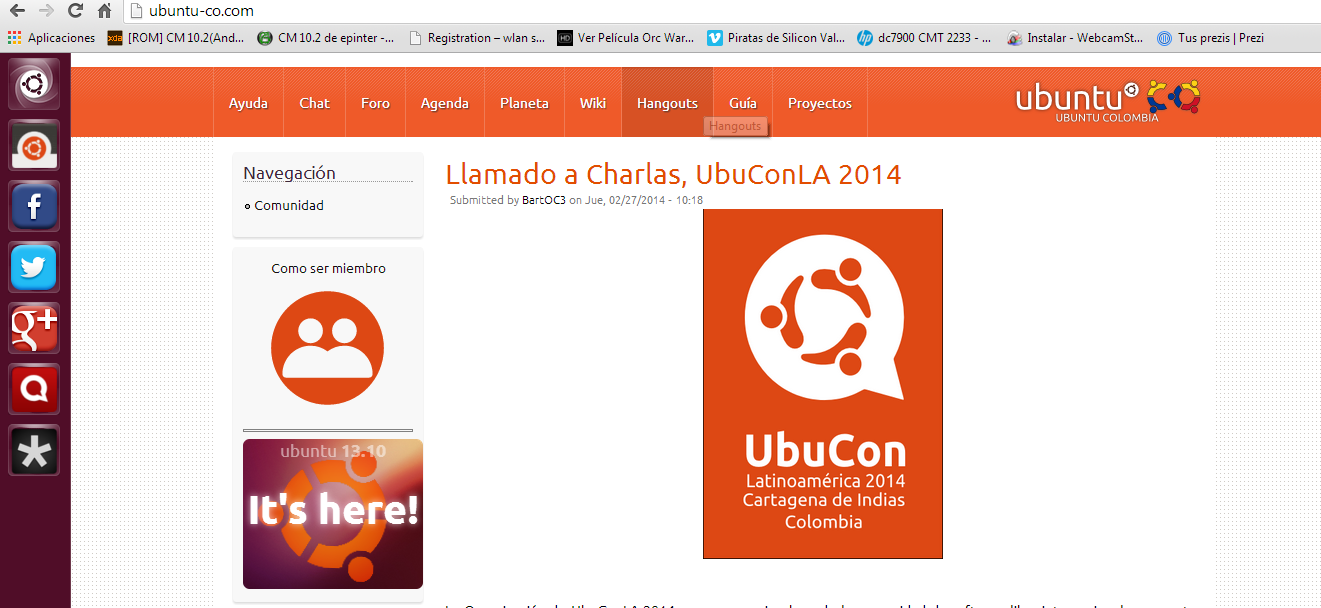The width and height of the screenshot is (1321, 608).
Task: Click the browser forward arrow
Action: point(45,11)
